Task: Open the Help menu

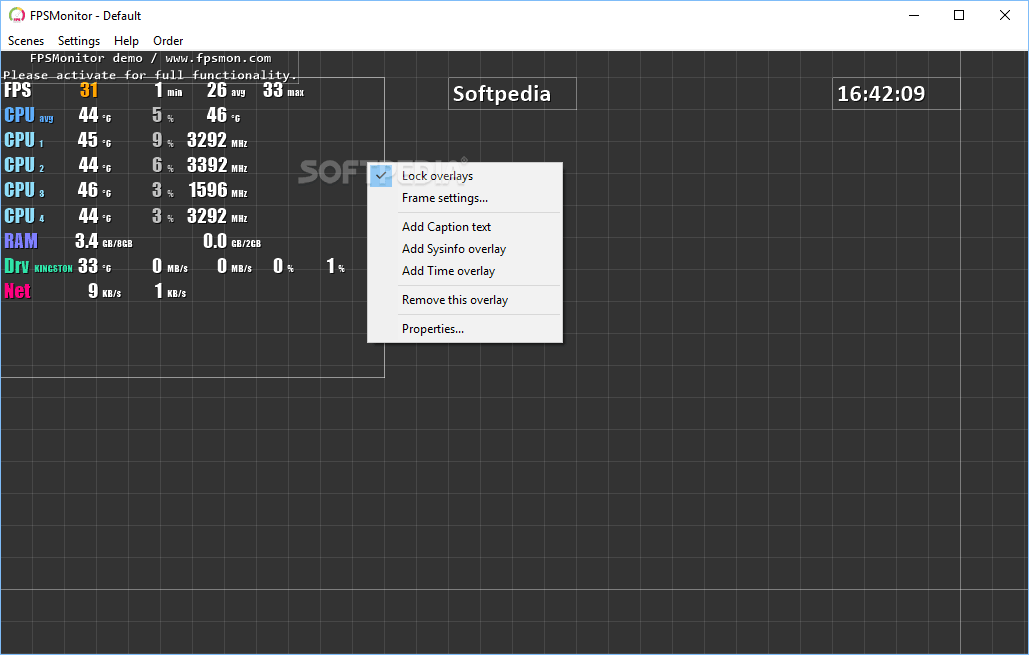Action: [x=126, y=41]
